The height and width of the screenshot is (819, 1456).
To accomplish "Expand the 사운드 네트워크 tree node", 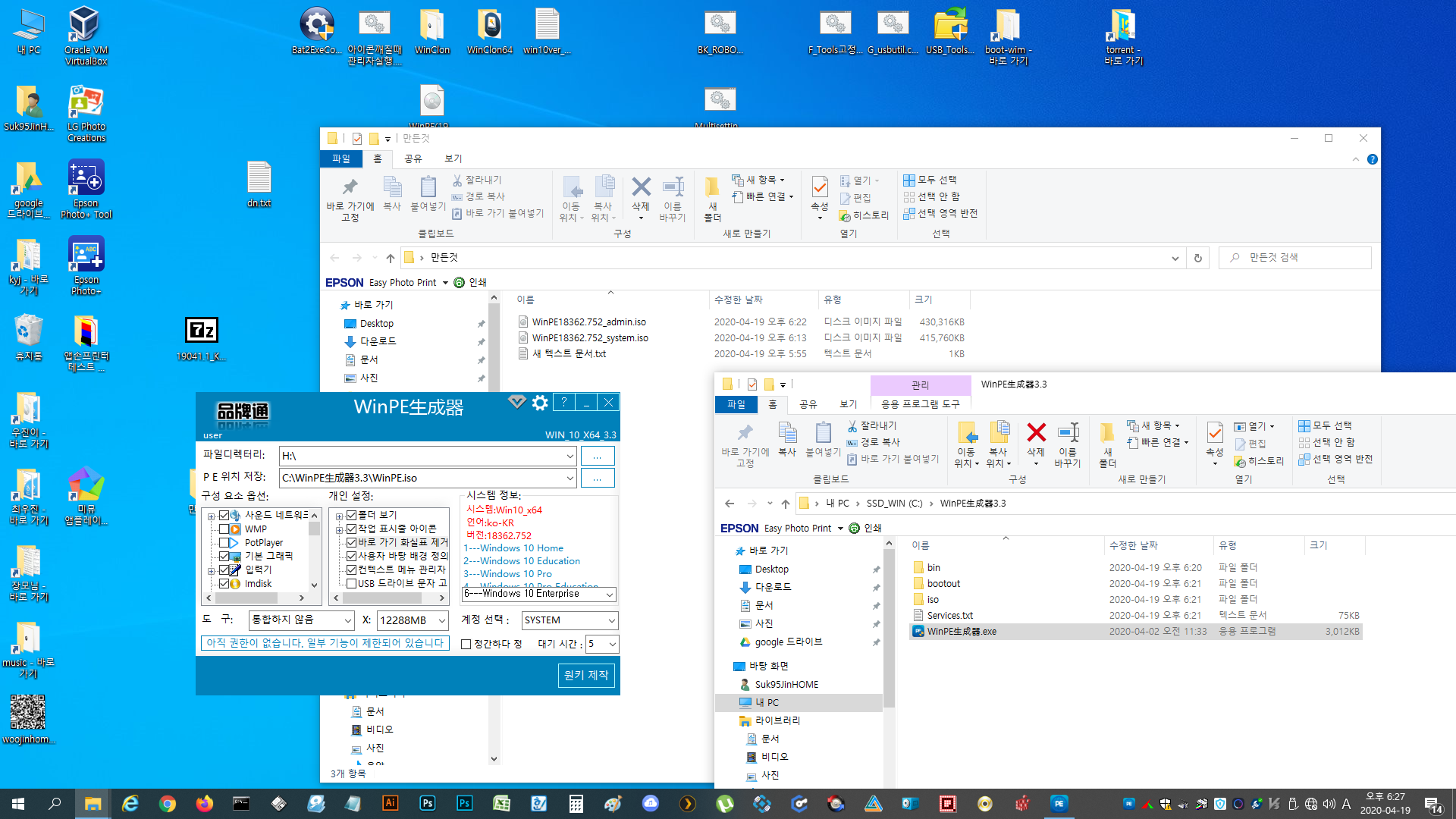I will point(212,516).
